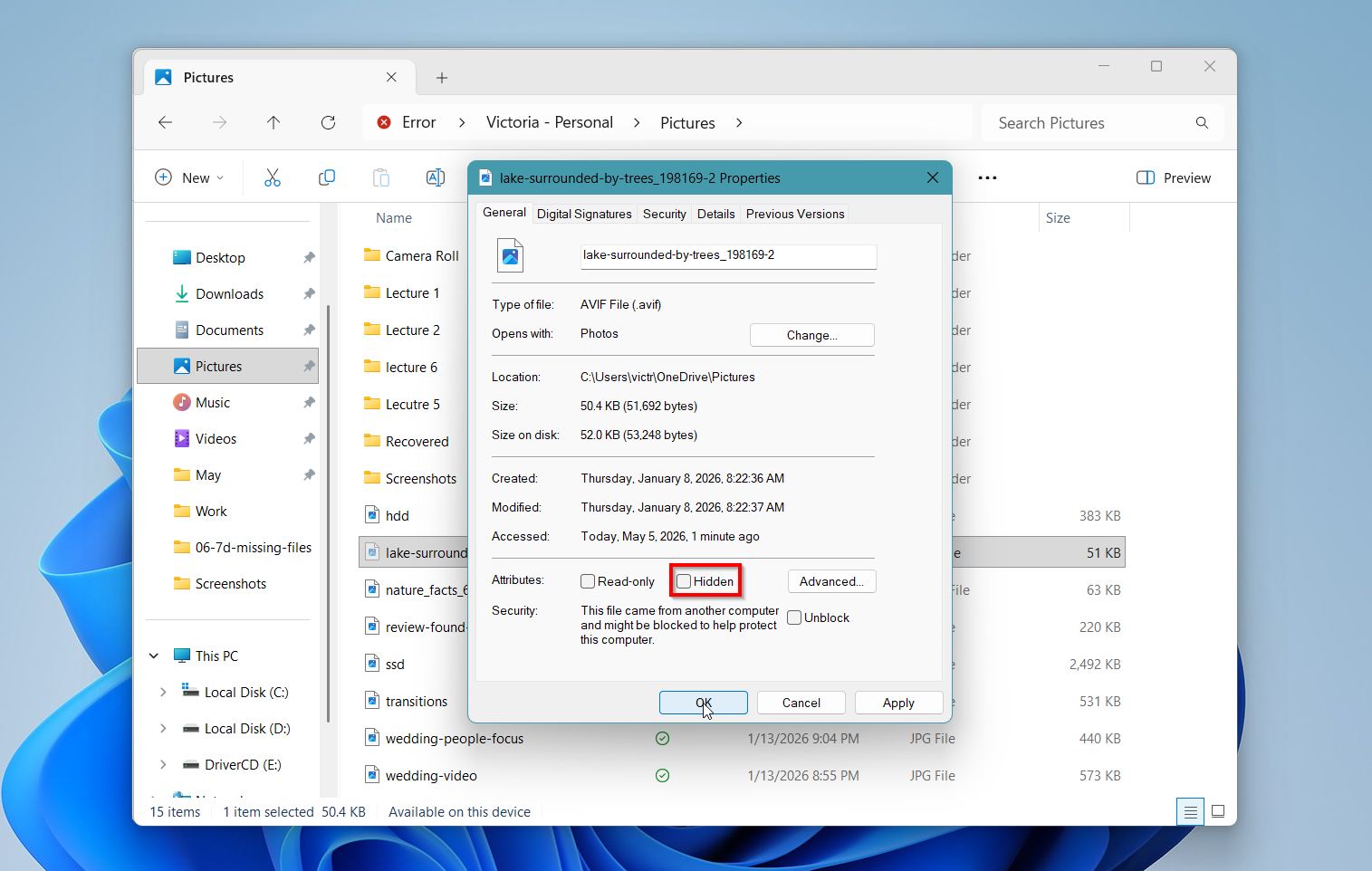
Task: Enable the Read-only checkbox
Action: coord(588,581)
